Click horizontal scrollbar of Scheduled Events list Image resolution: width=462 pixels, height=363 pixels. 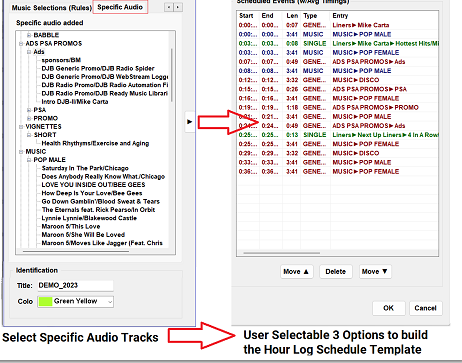(282, 253)
